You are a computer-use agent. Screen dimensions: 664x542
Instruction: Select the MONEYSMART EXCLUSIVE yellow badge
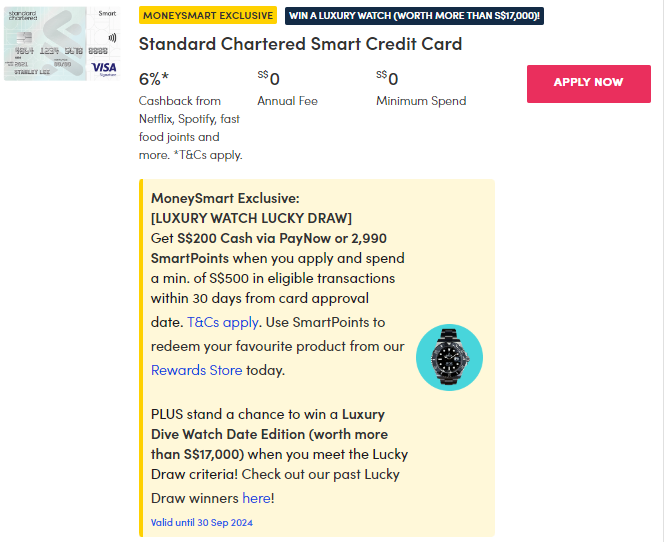(x=208, y=16)
